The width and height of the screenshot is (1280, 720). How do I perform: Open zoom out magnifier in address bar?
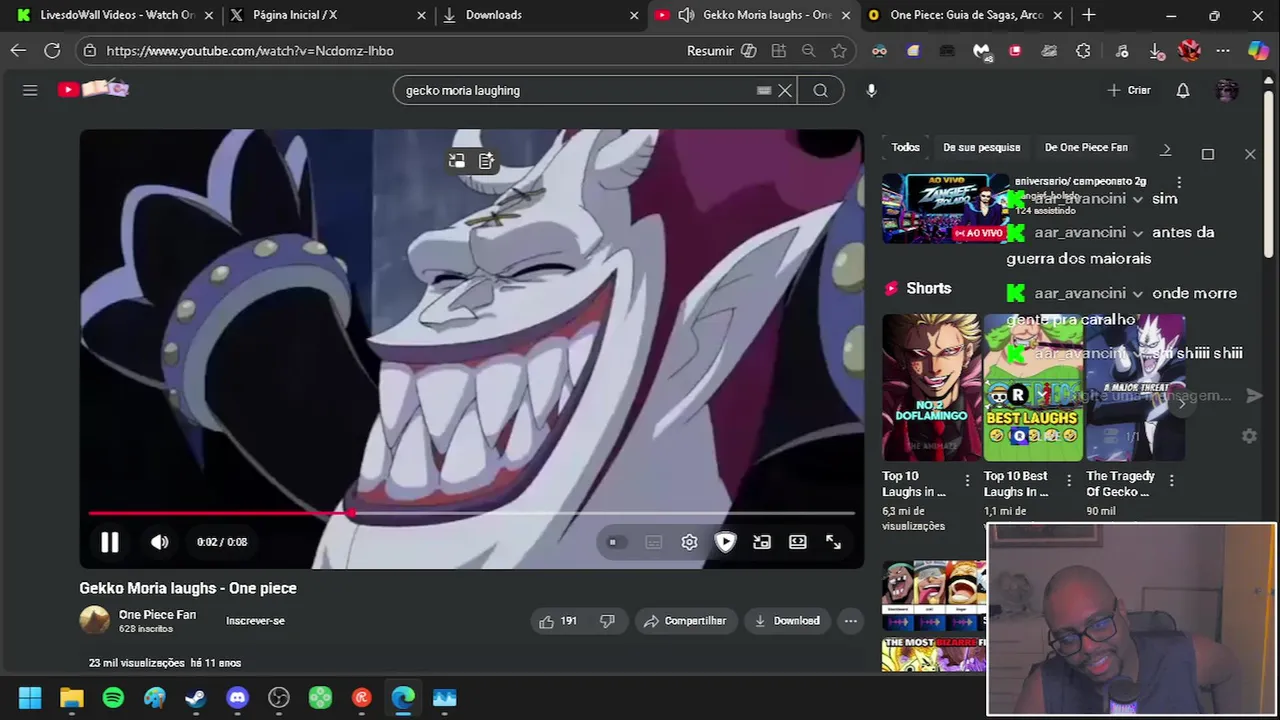pyautogui.click(x=808, y=51)
